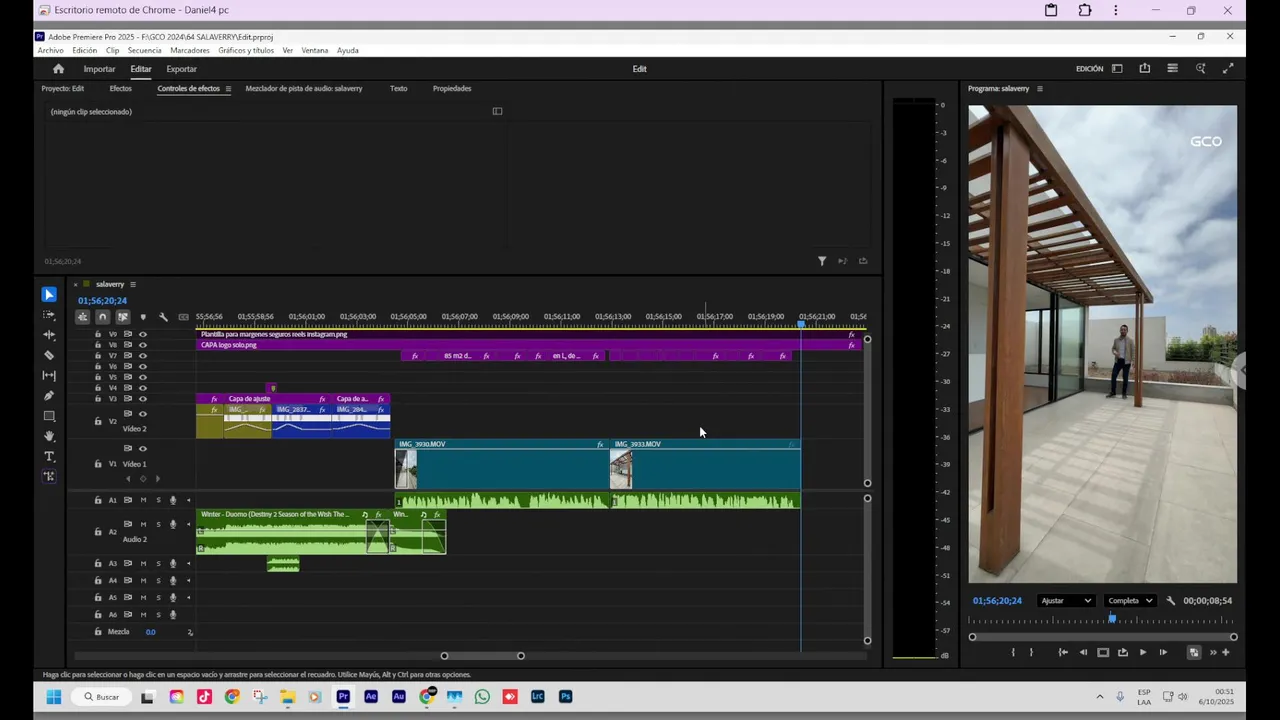Click the Mezcla volume value 0.0
1280x720 pixels.
click(150, 632)
